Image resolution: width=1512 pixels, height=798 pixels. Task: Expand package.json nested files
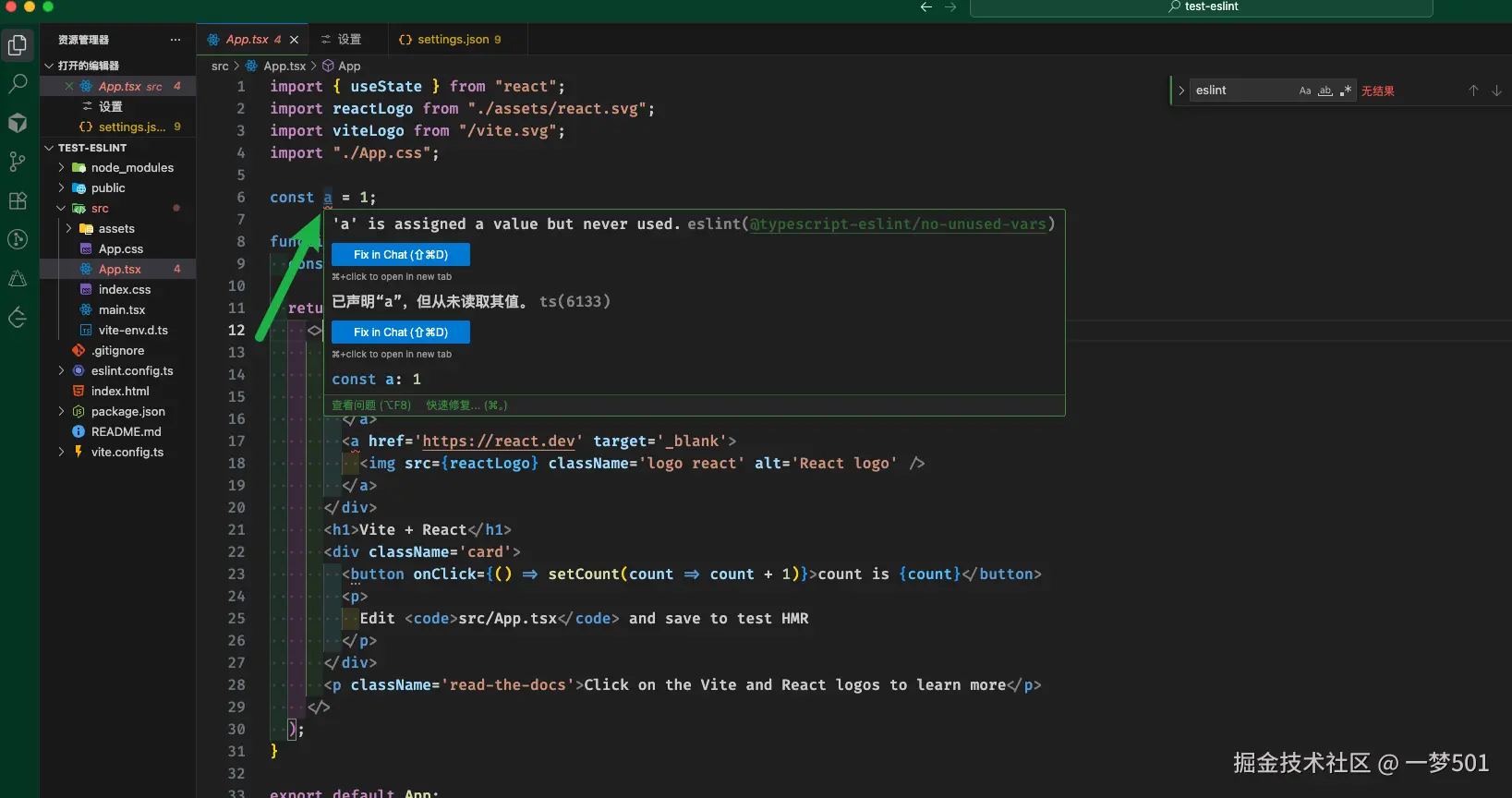tap(61, 411)
